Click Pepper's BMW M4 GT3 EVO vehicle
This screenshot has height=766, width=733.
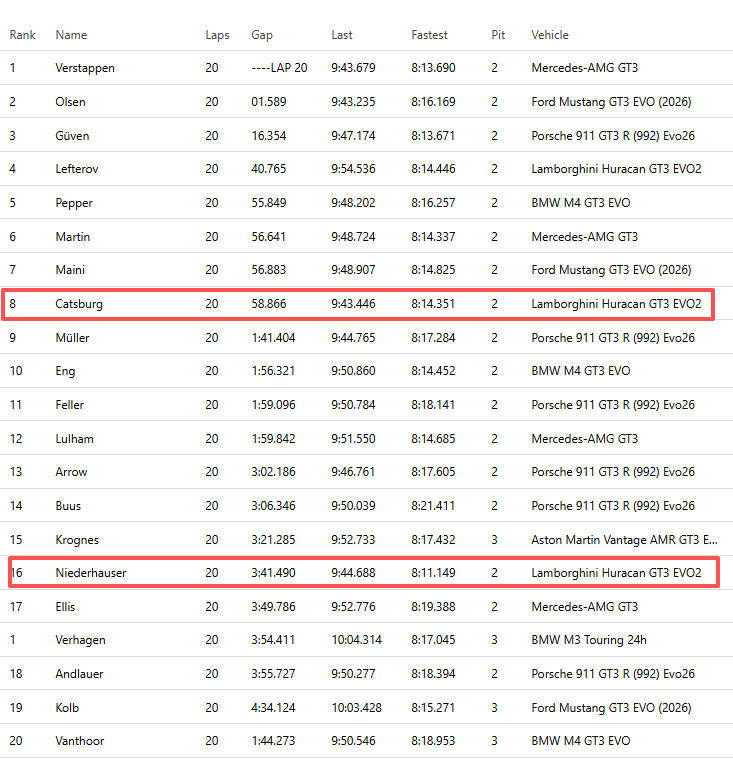[x=581, y=203]
